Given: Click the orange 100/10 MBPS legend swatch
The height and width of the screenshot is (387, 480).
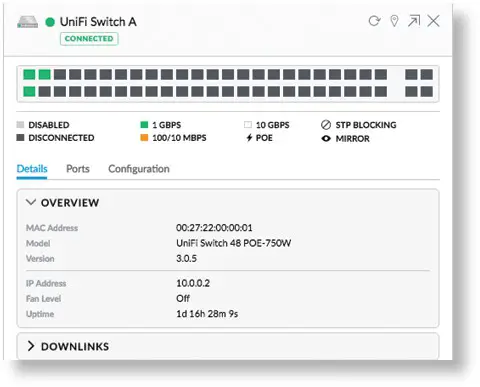Looking at the screenshot, I should pos(144,137).
